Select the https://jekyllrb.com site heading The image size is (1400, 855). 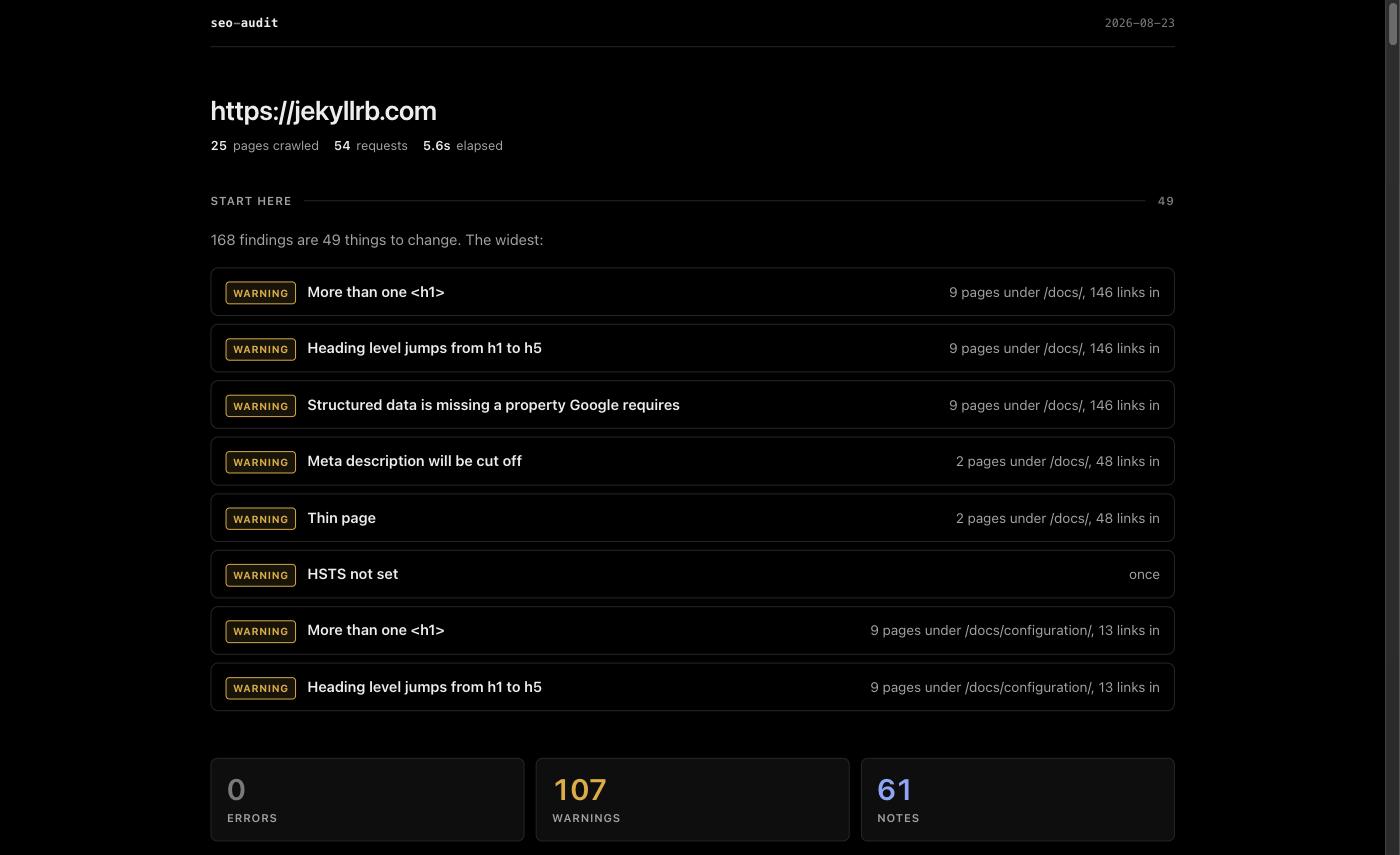[x=324, y=111]
